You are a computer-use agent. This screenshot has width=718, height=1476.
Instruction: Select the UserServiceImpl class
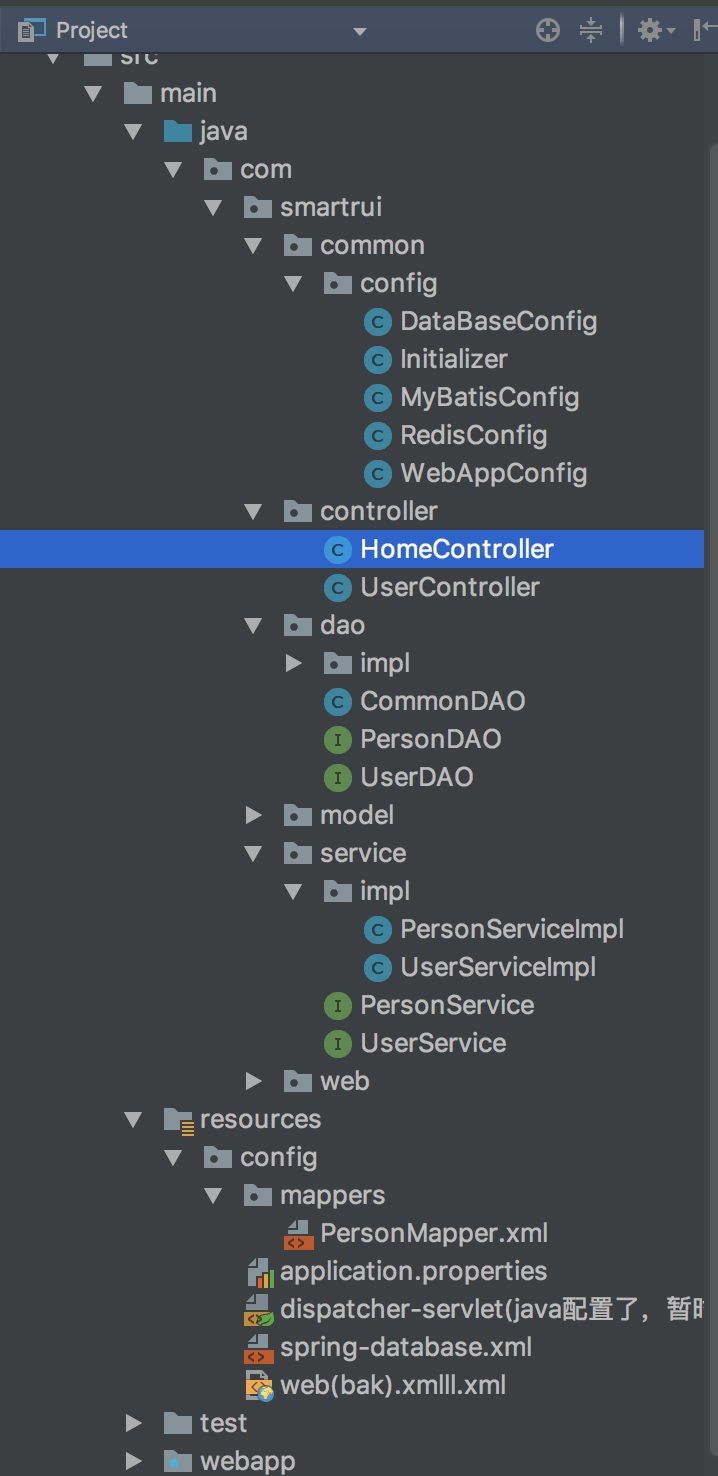pyautogui.click(x=498, y=968)
